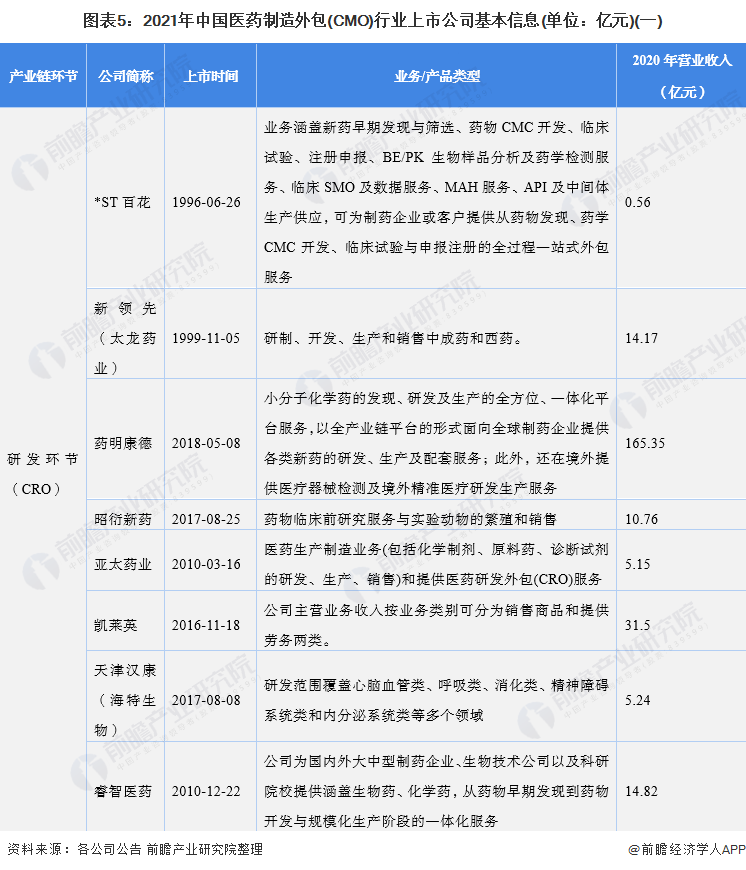Select revenue value 5.24
The height and width of the screenshot is (870, 746).
pyautogui.click(x=637, y=700)
